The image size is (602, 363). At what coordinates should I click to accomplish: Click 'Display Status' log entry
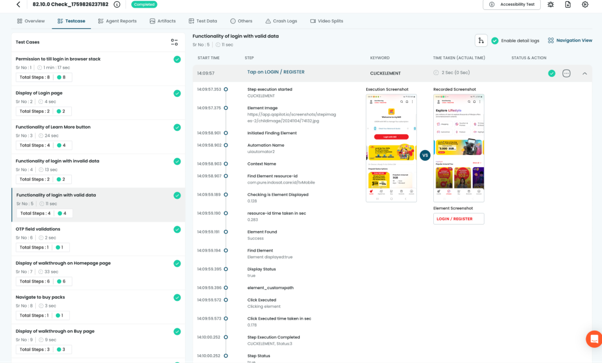(261, 269)
